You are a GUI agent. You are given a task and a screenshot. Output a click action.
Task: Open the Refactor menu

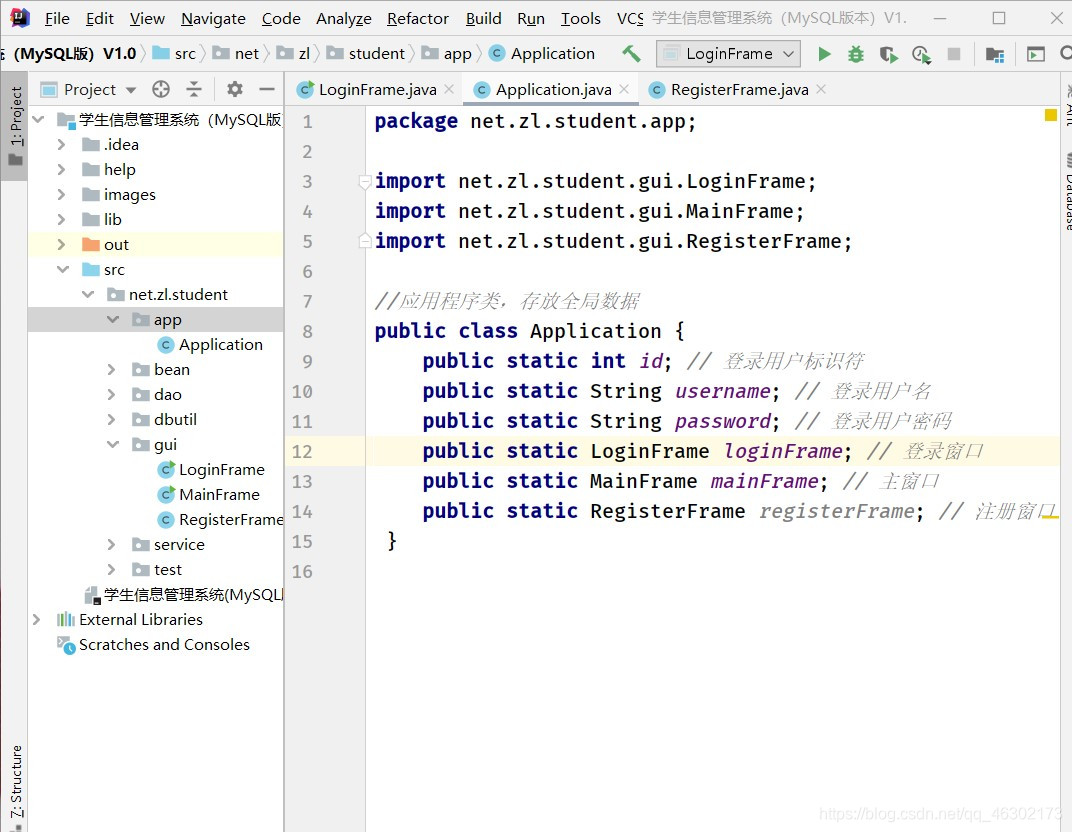coord(418,18)
